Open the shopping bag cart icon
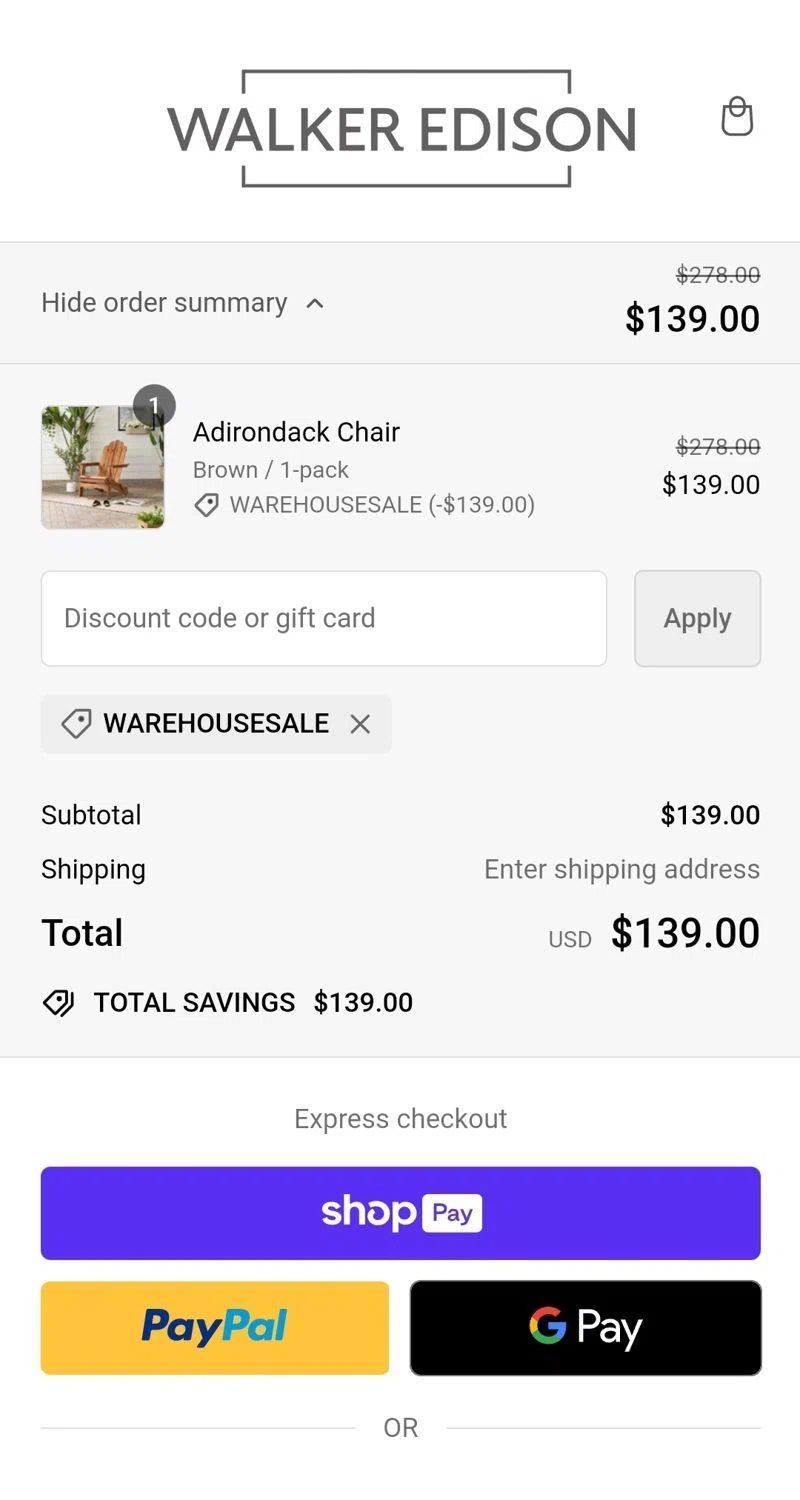Screen dimensions: 800x1500 (737, 117)
